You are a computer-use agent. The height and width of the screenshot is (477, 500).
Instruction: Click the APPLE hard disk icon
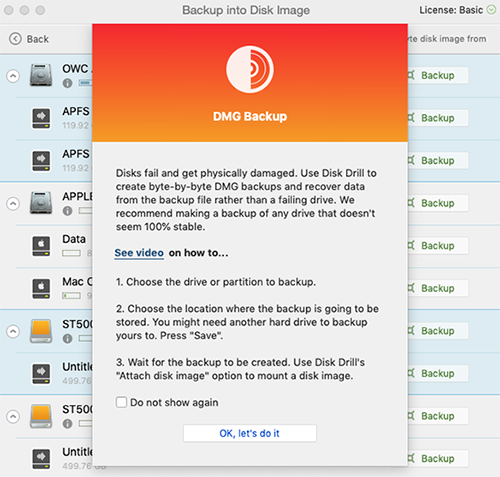[41, 203]
